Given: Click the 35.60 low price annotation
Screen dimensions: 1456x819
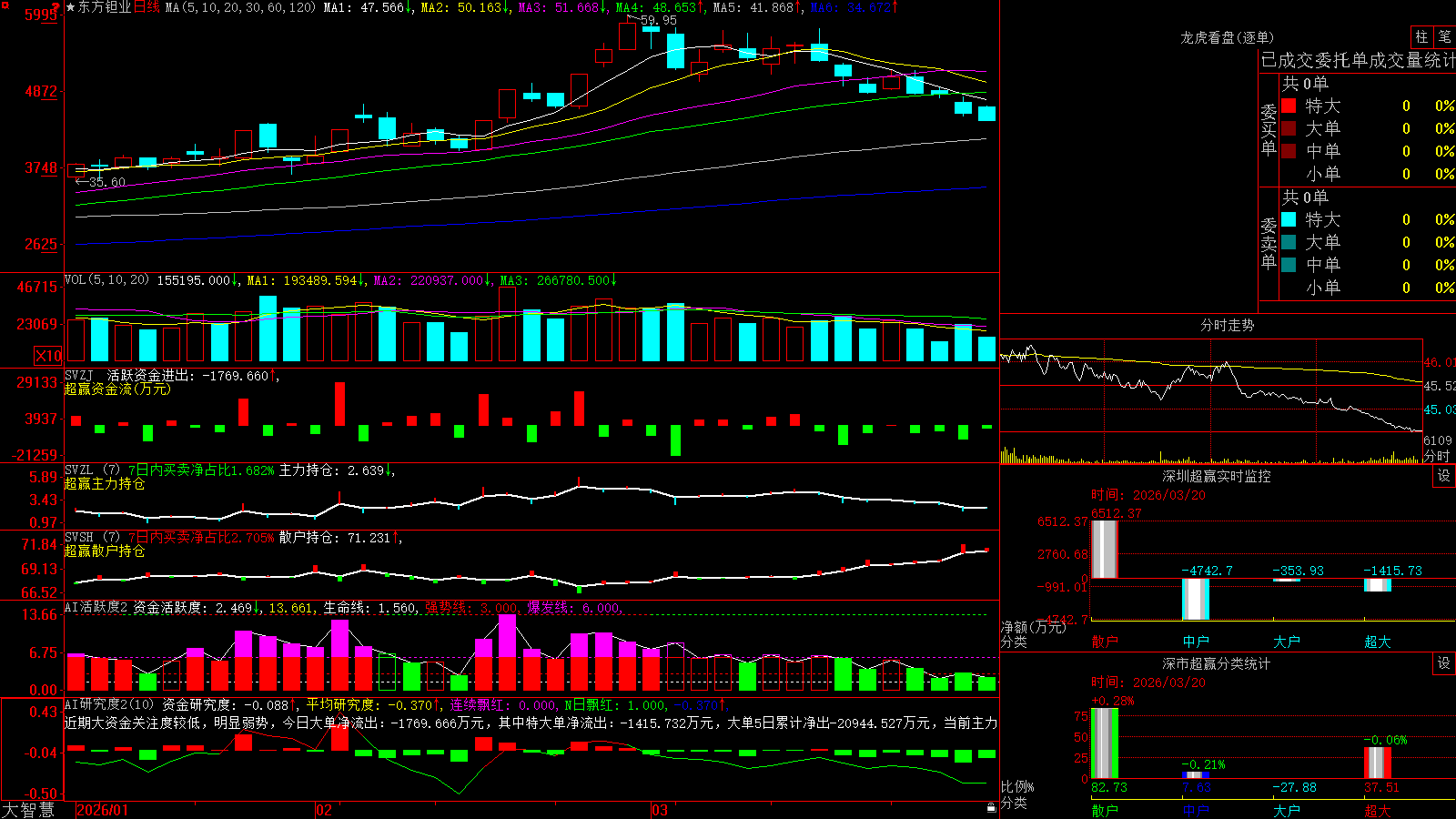Looking at the screenshot, I should point(107,182).
